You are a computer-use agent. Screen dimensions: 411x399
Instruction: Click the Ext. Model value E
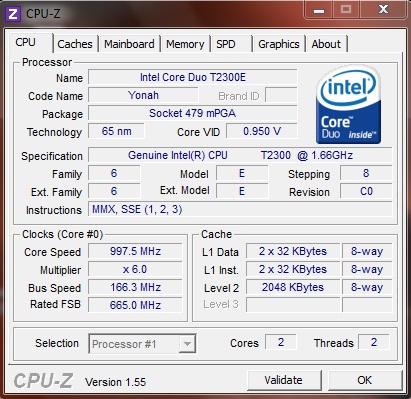click(x=242, y=191)
